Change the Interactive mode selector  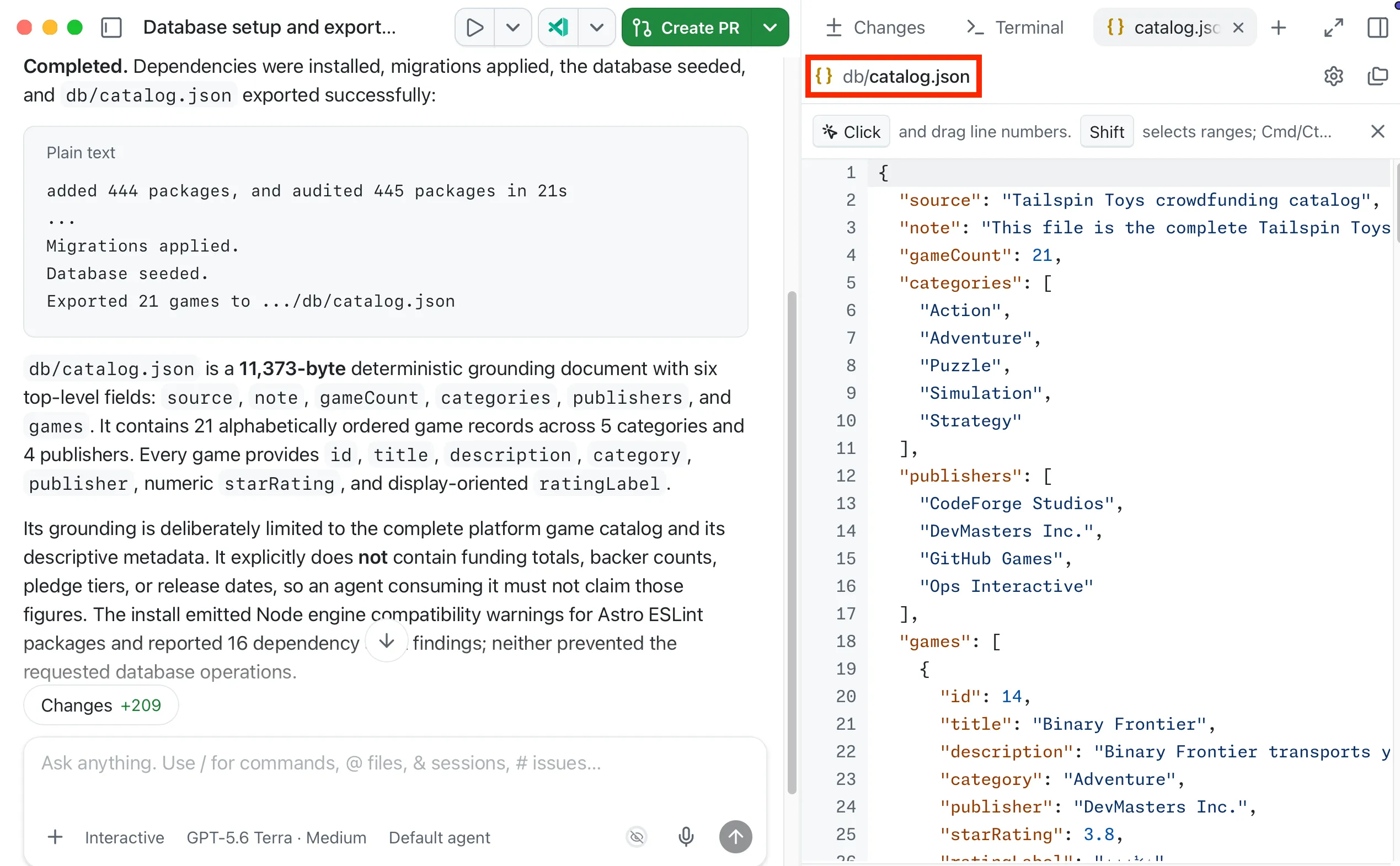tap(124, 837)
